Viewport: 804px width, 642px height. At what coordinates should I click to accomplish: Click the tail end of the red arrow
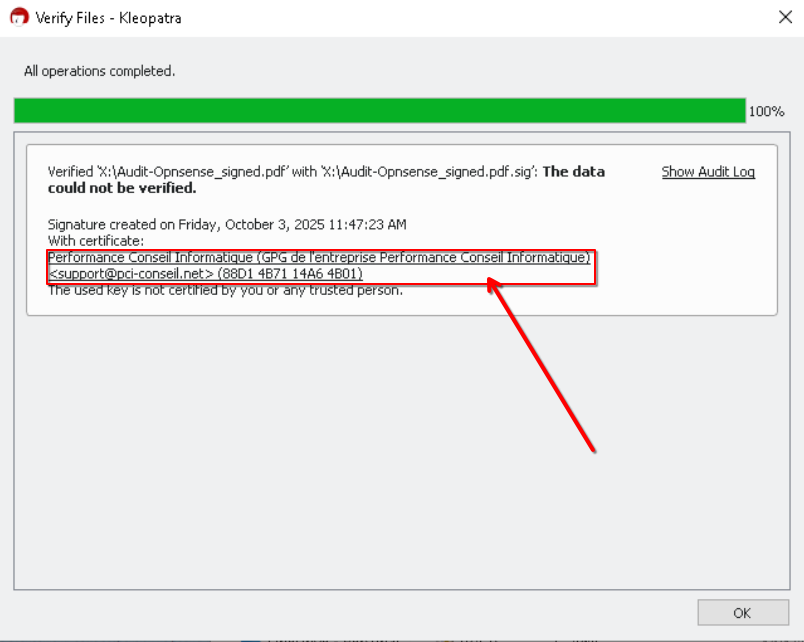pyautogui.click(x=594, y=449)
